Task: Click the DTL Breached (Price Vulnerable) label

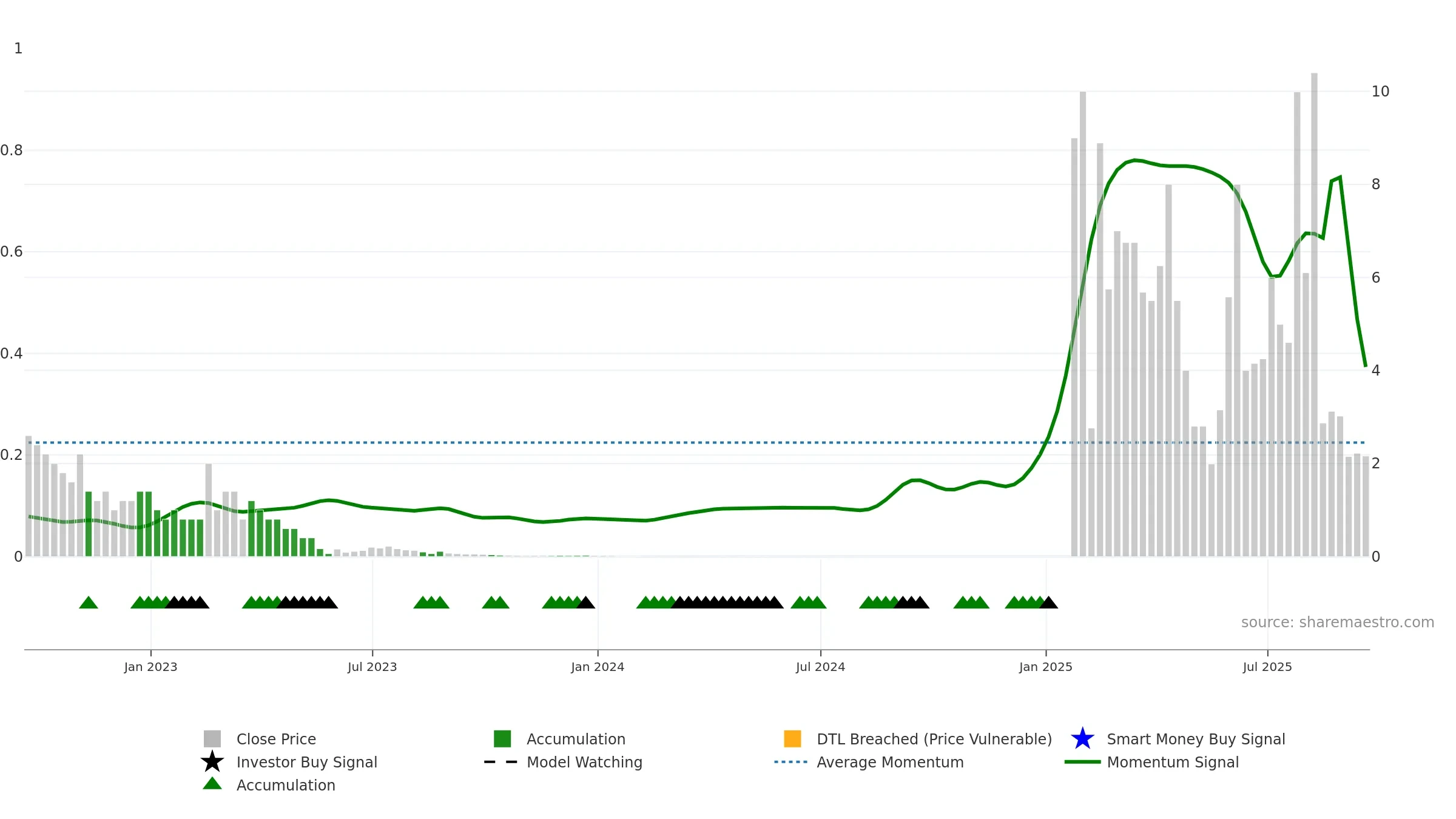Action: click(934, 739)
